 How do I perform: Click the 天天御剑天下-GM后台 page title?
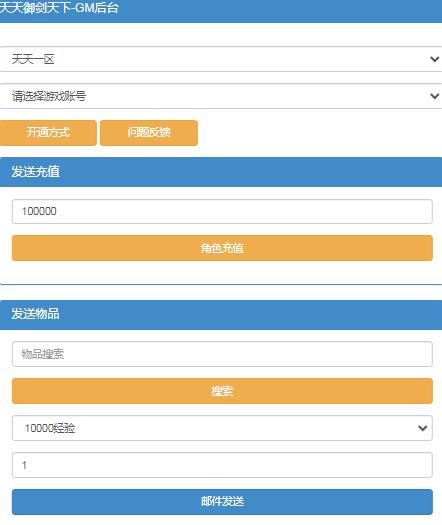click(x=59, y=8)
